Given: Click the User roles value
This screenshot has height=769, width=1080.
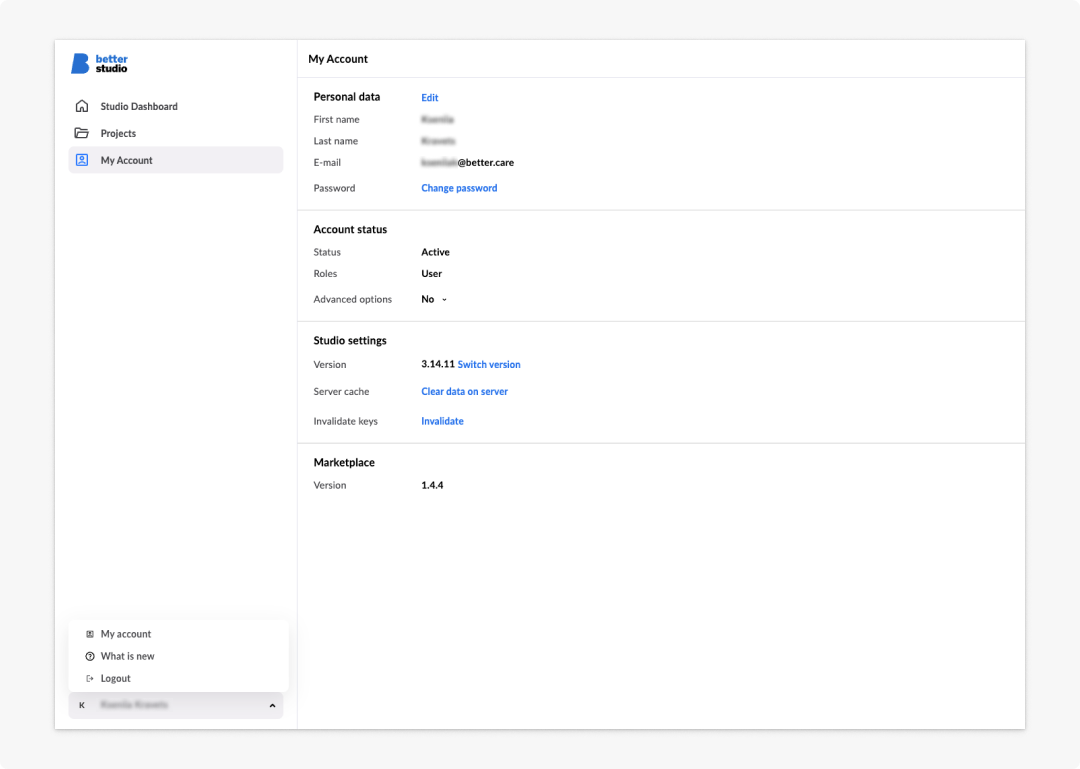Looking at the screenshot, I should [431, 274].
